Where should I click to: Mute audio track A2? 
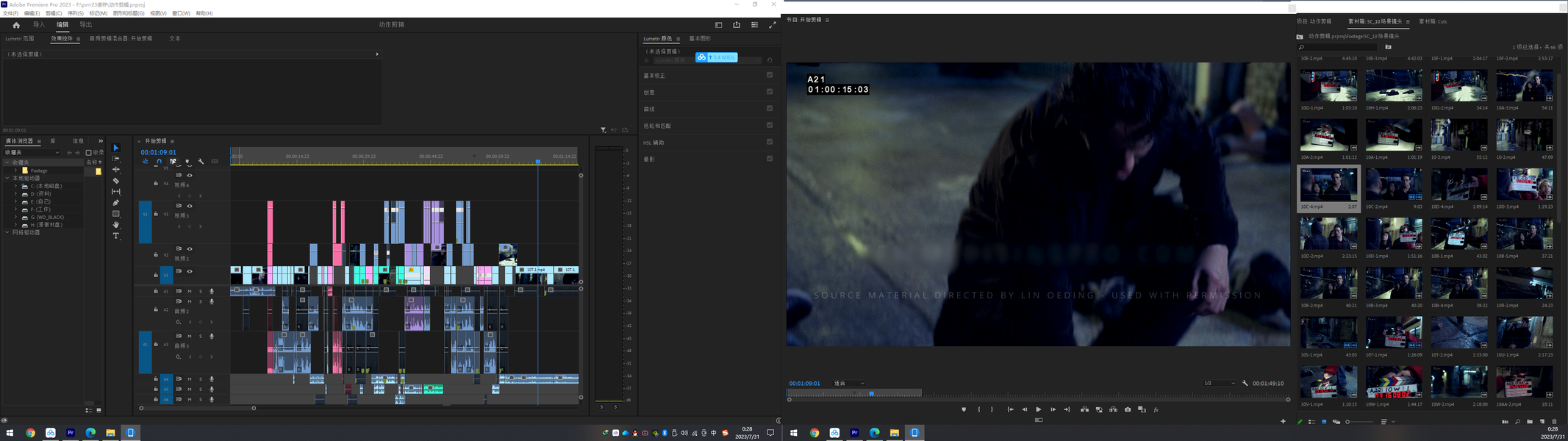tap(190, 301)
